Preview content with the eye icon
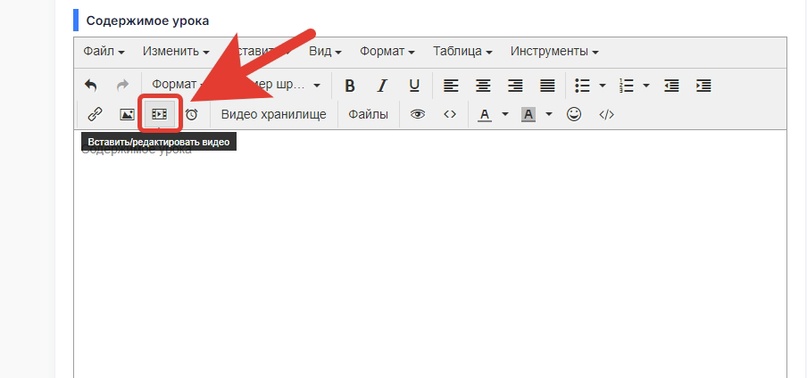Image resolution: width=807 pixels, height=378 pixels. [417, 114]
